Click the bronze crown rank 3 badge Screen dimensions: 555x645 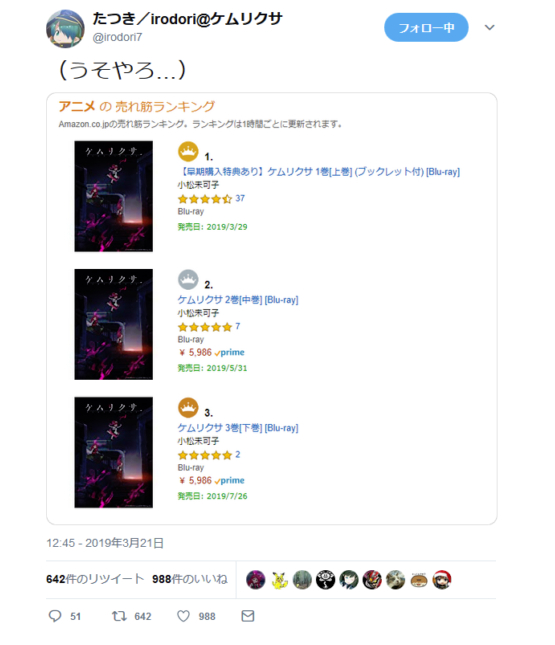188,408
